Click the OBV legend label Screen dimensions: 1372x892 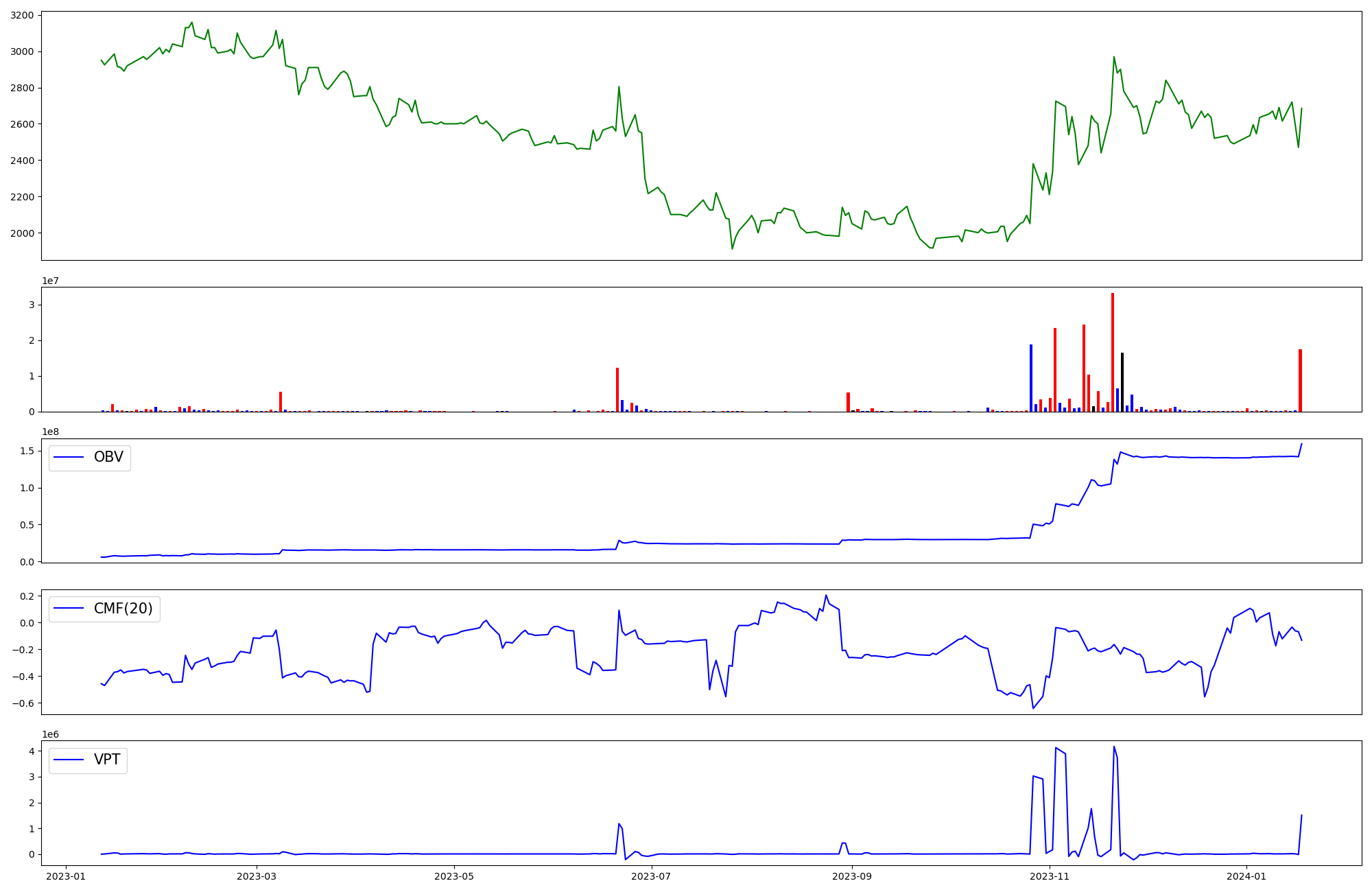pos(108,458)
